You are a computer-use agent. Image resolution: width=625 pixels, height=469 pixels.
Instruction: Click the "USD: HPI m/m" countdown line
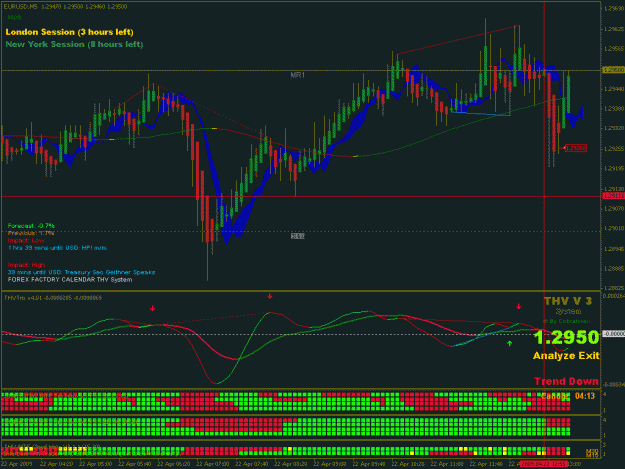(x=57, y=248)
